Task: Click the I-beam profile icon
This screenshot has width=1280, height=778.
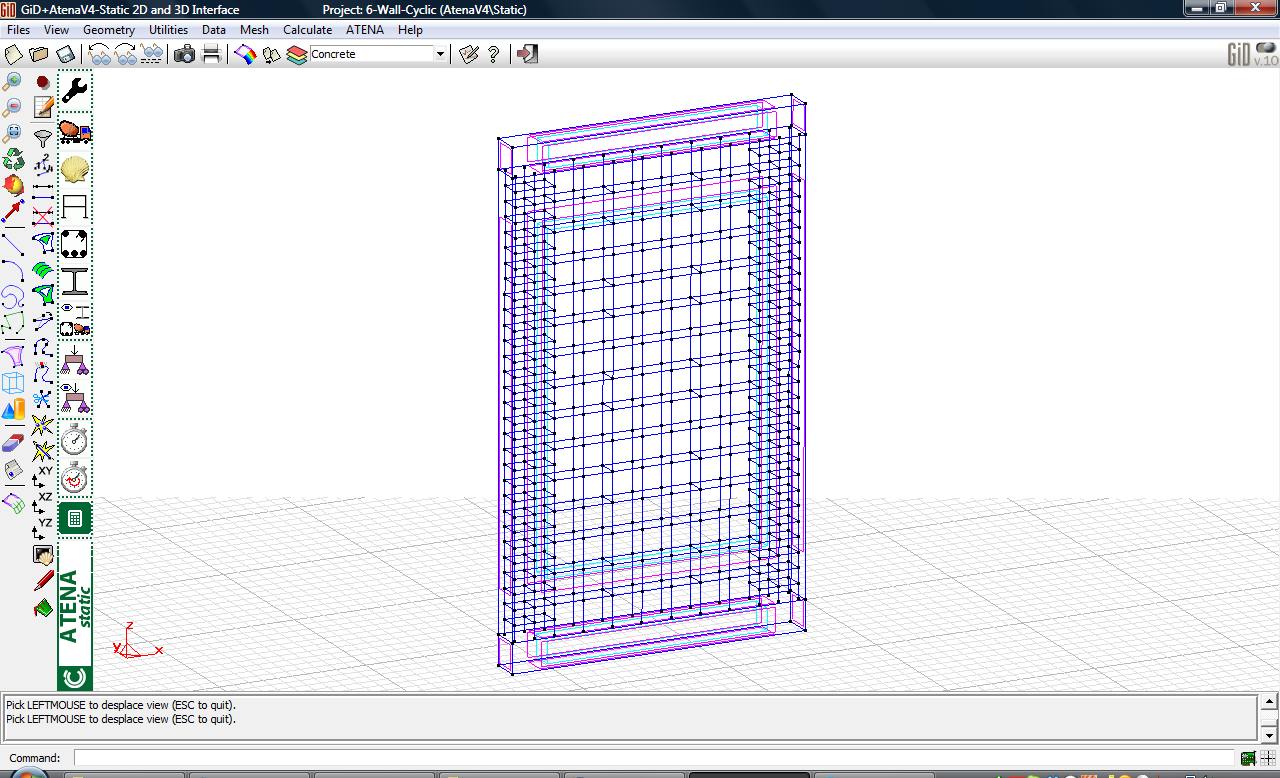Action: click(75, 281)
